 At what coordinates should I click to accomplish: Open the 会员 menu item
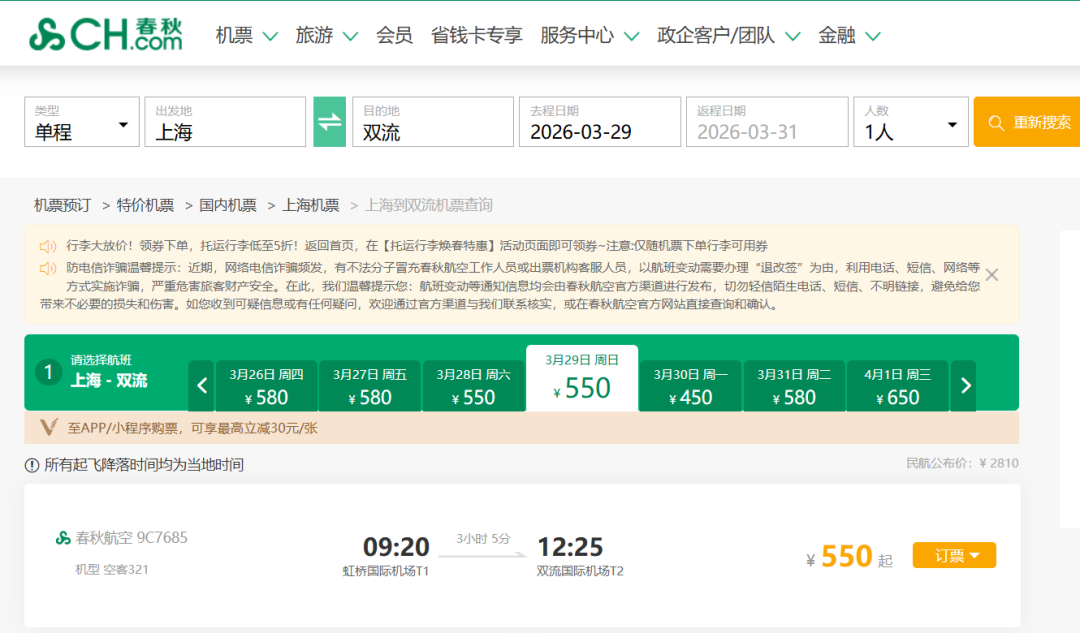tap(394, 36)
